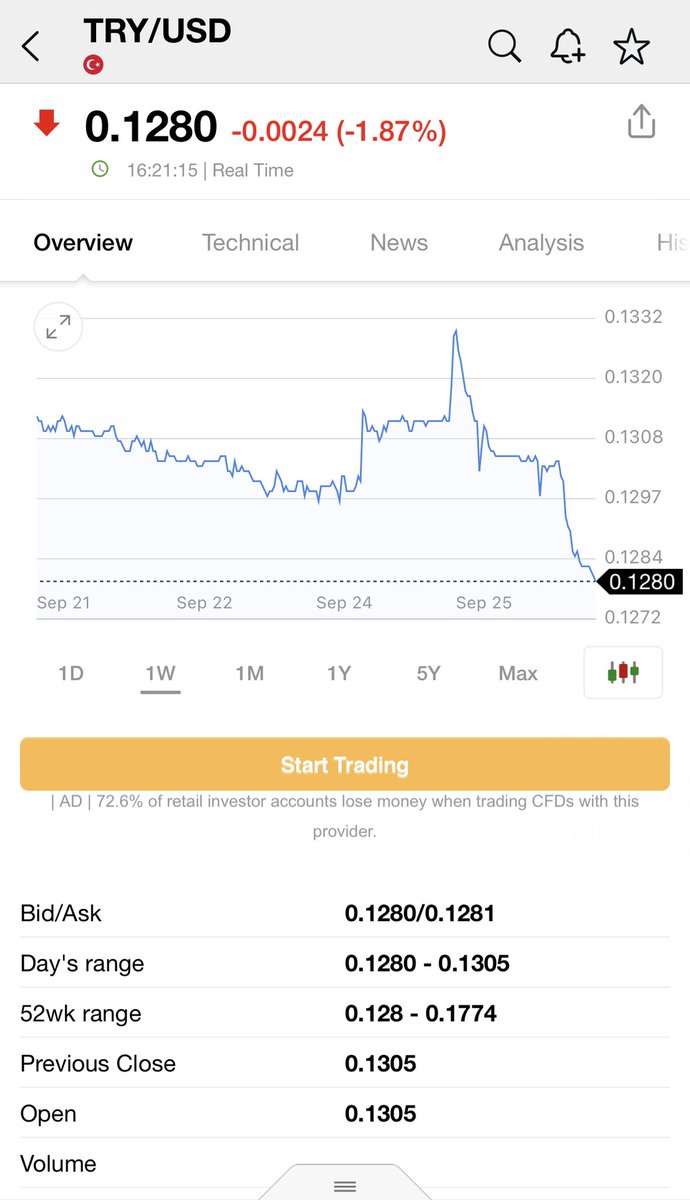The height and width of the screenshot is (1200, 690).
Task: Switch to the Technical tab
Action: [x=250, y=243]
